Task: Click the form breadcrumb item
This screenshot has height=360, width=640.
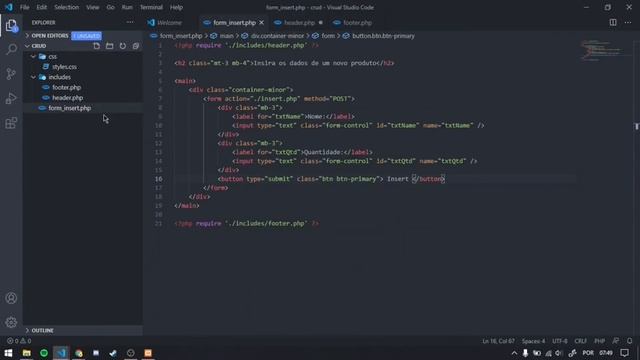Action: (328, 36)
